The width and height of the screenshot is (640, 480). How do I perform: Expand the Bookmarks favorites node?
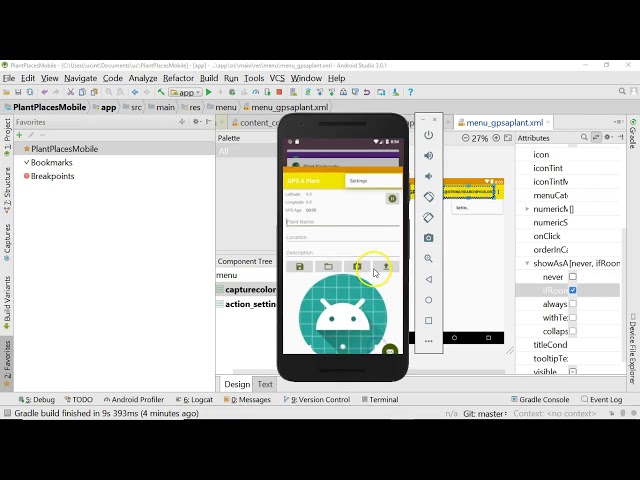(27, 162)
